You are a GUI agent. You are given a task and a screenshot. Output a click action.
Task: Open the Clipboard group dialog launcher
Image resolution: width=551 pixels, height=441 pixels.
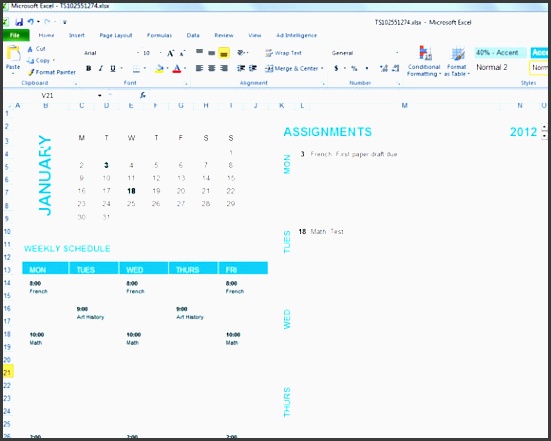point(75,83)
